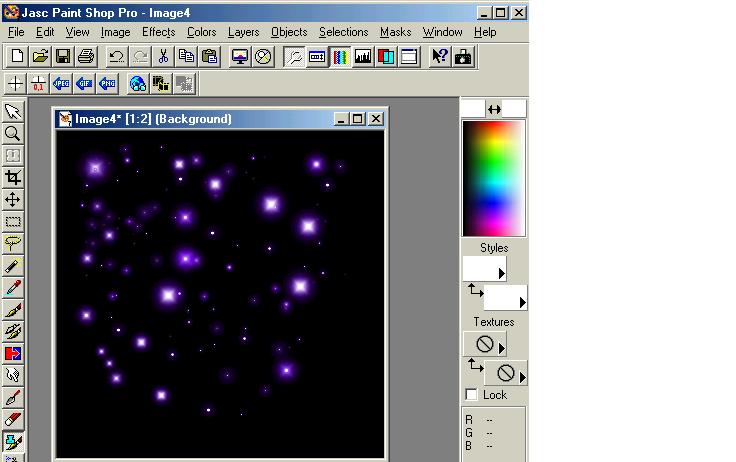Click the PNG export icon
This screenshot has width=736, height=462.
(107, 84)
